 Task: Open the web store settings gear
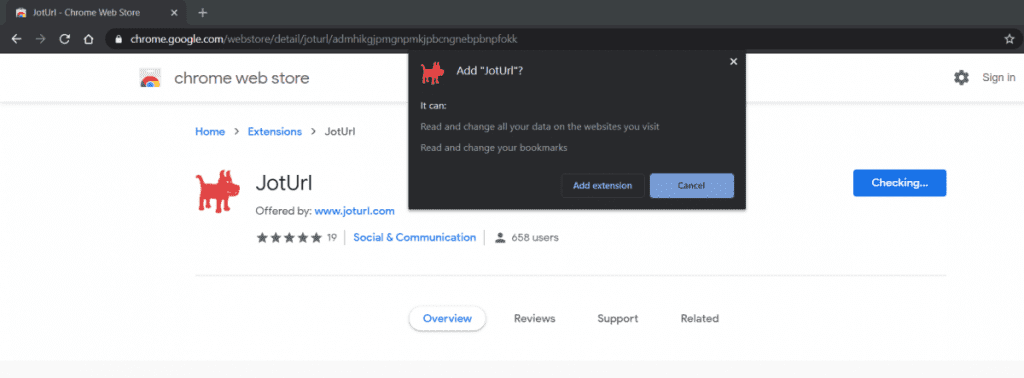[x=961, y=78]
